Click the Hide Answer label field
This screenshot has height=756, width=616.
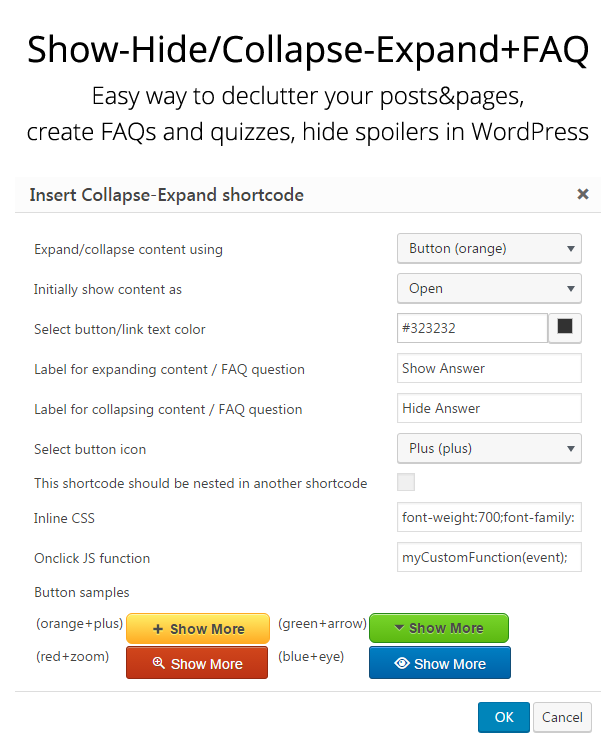click(489, 408)
